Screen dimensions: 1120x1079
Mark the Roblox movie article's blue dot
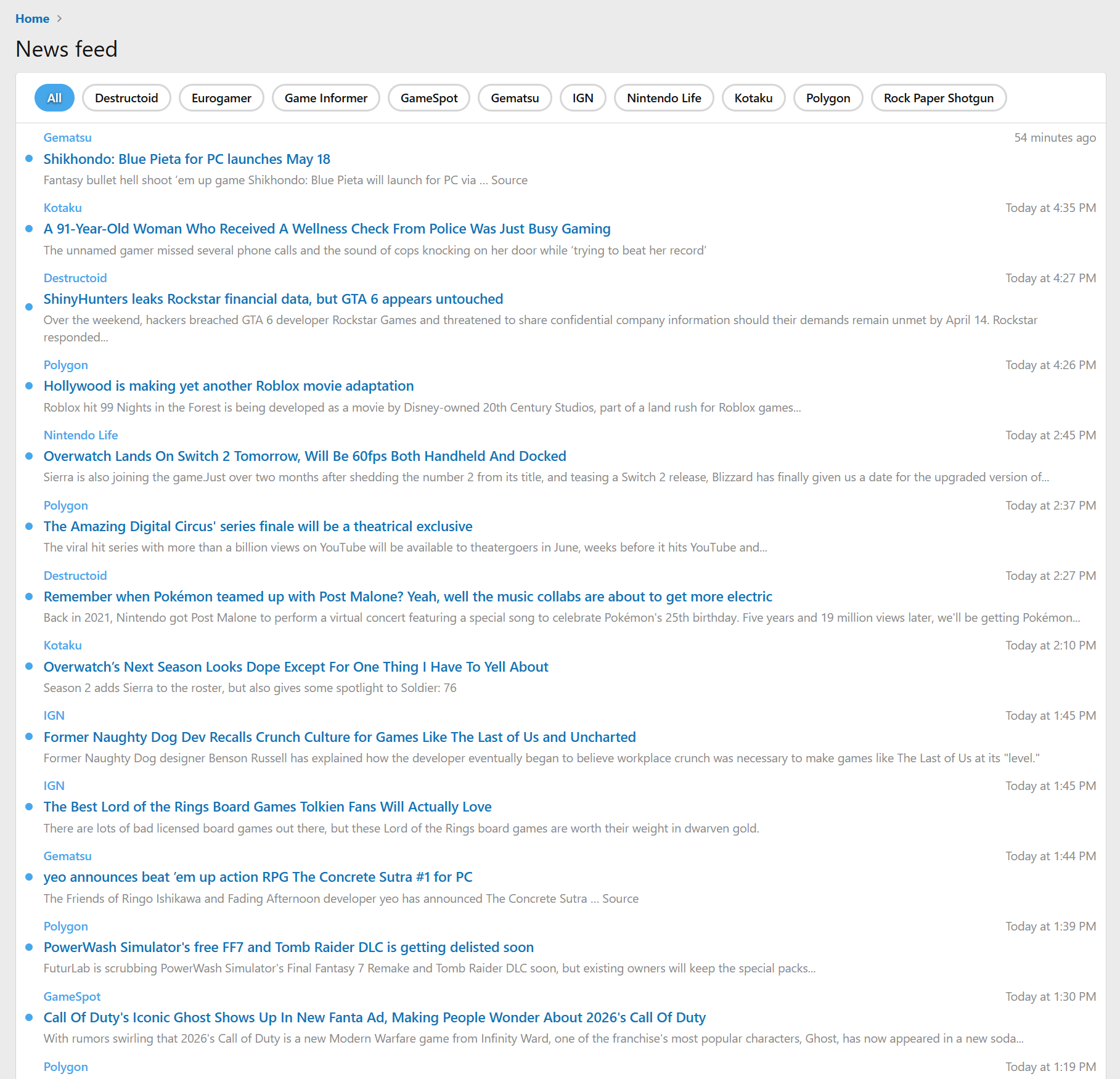pos(29,386)
